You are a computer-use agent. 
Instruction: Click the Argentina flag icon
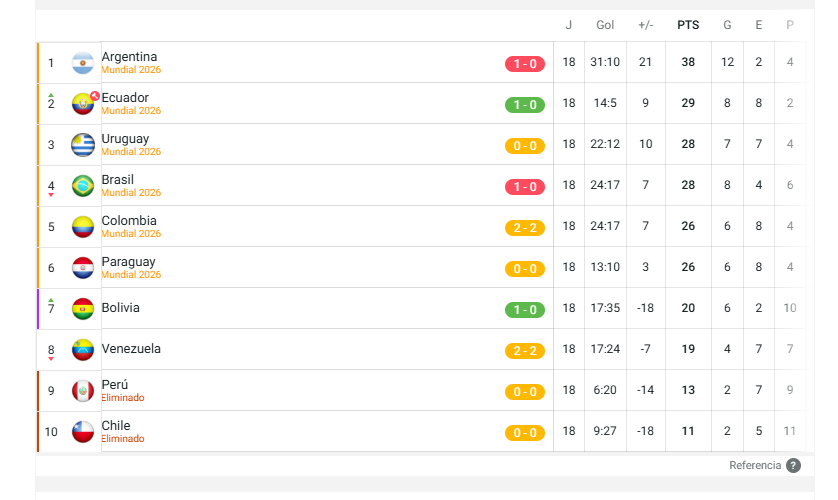[83, 63]
